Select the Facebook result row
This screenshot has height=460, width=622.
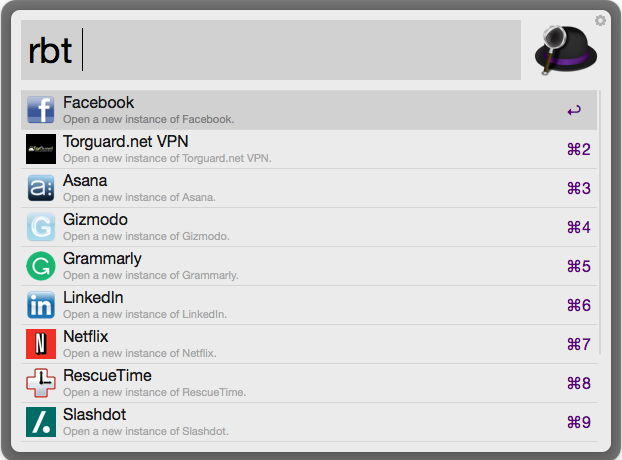point(300,110)
